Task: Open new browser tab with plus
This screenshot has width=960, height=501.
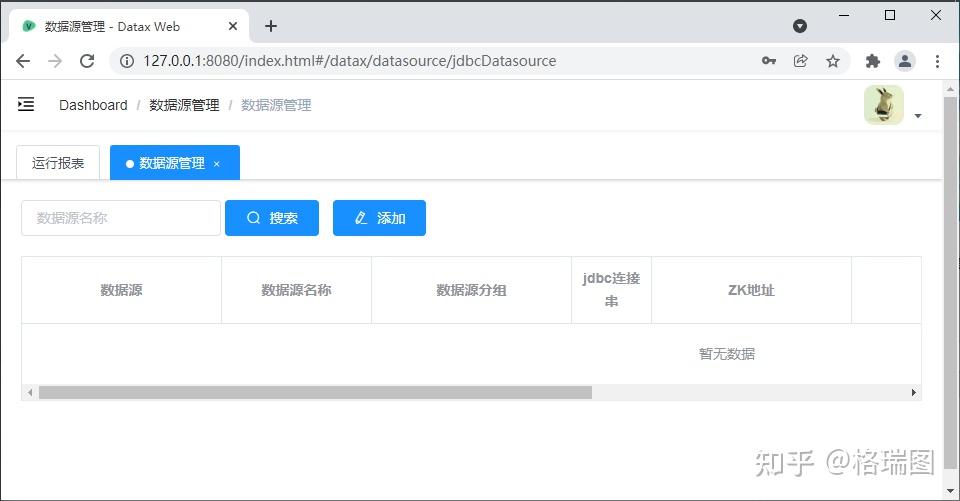Action: point(271,26)
